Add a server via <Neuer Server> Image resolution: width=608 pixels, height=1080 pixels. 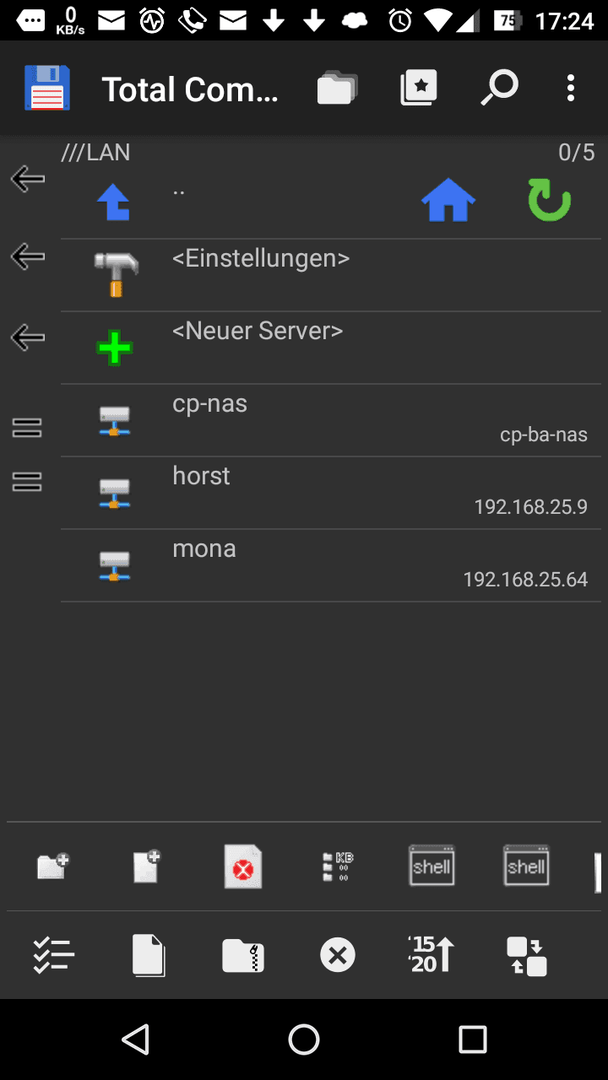pyautogui.click(x=331, y=348)
